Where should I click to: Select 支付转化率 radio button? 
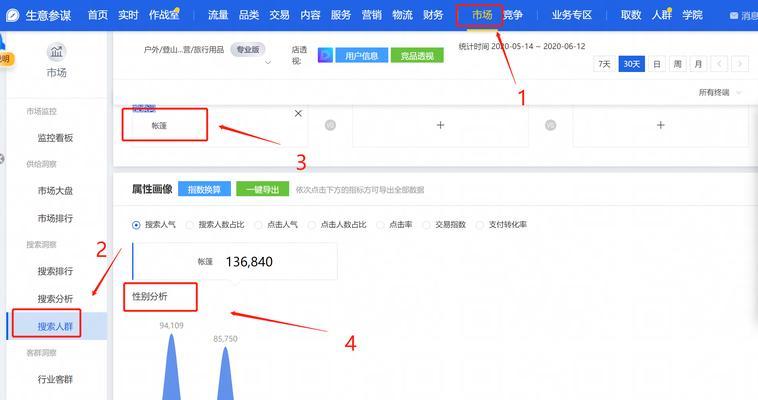click(480, 225)
